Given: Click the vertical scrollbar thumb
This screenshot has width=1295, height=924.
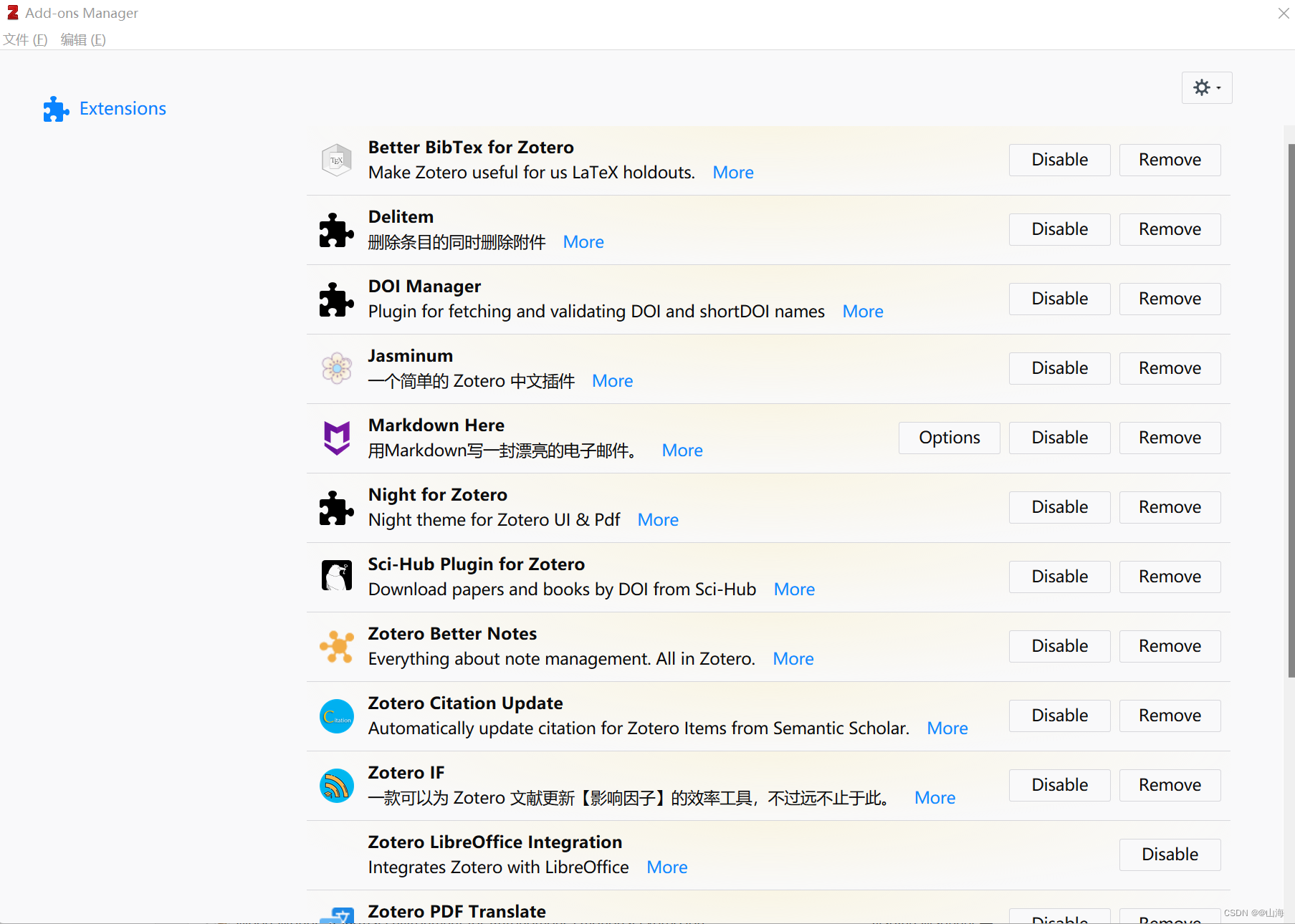Looking at the screenshot, I should [1291, 410].
